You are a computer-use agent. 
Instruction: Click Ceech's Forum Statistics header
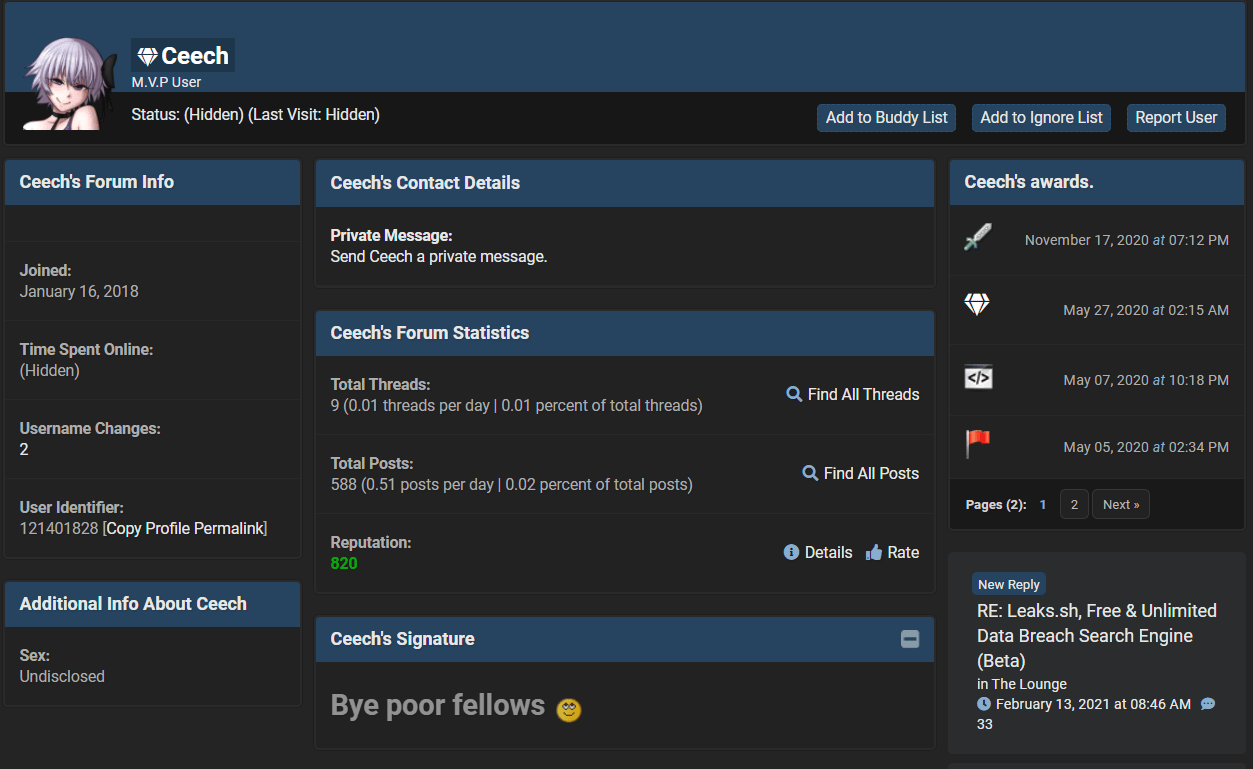625,333
